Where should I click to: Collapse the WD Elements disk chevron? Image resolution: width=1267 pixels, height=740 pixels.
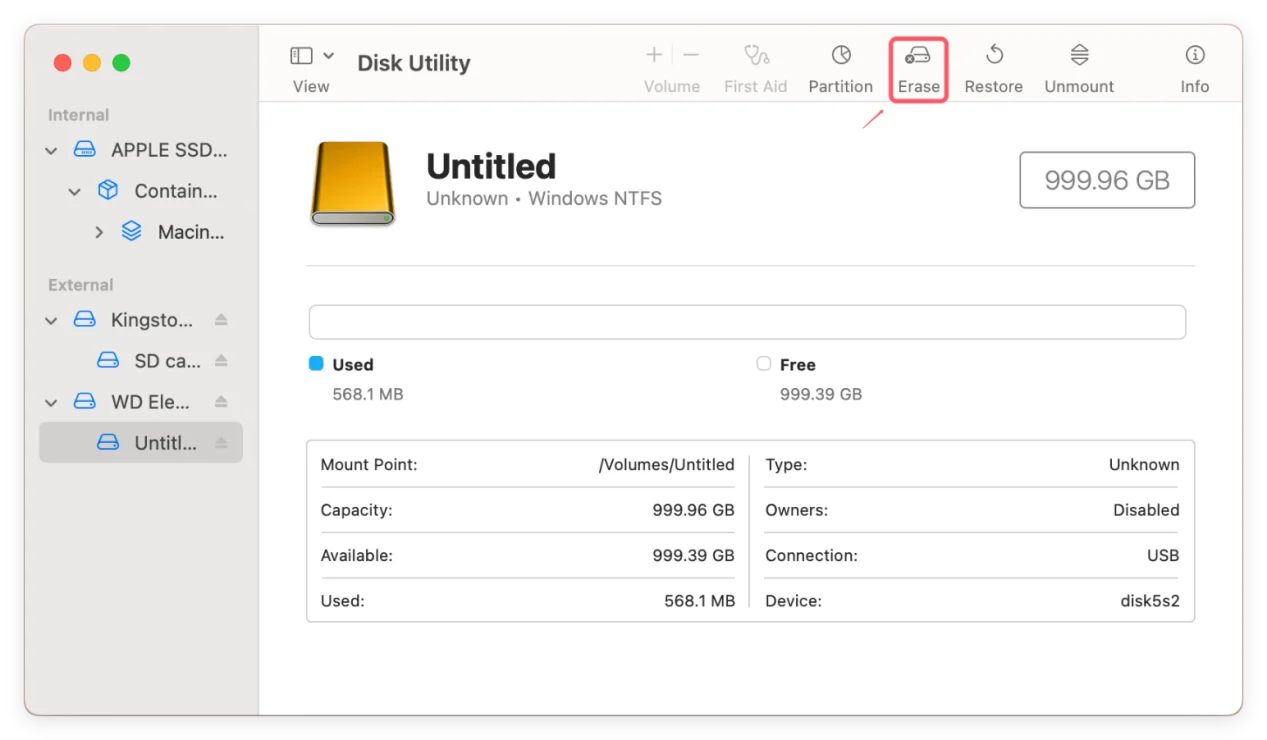52,402
